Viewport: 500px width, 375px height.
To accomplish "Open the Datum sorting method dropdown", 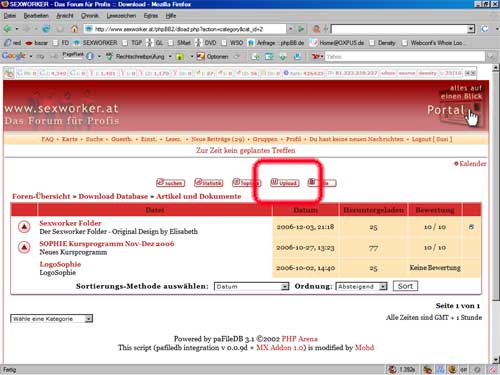I will pos(251,287).
